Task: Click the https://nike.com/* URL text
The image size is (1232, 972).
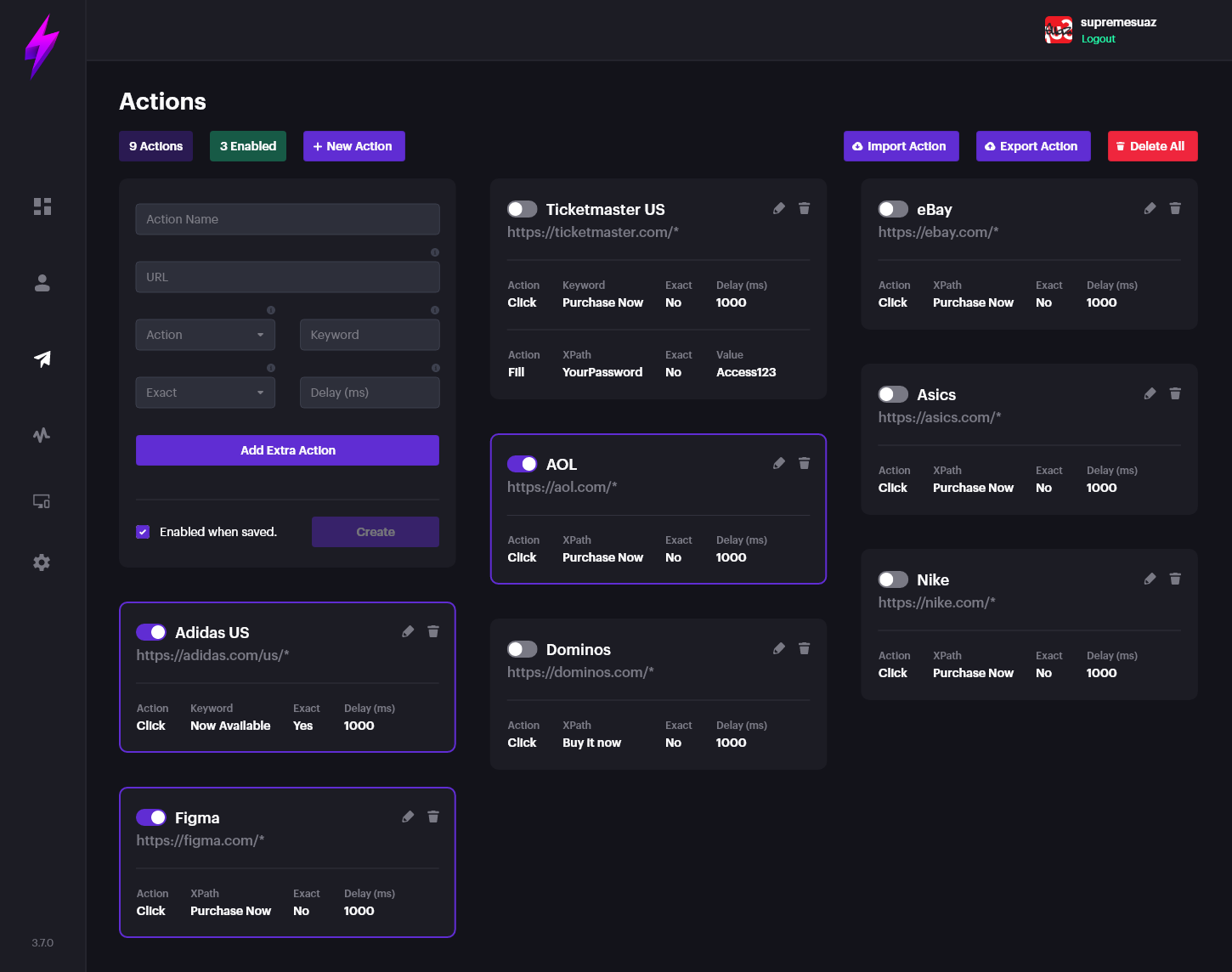Action: click(x=937, y=602)
